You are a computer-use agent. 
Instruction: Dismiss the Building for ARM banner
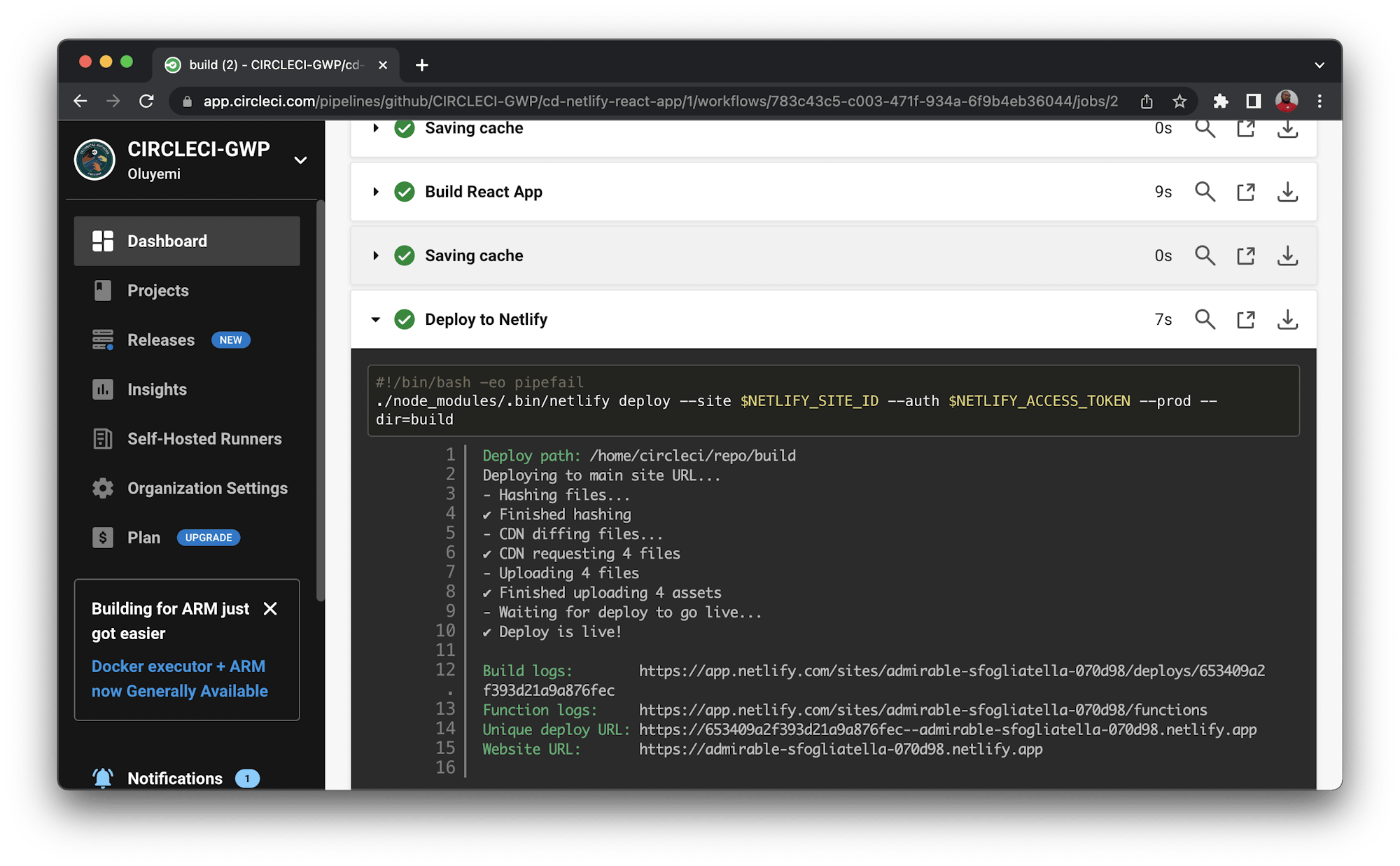coord(271,609)
